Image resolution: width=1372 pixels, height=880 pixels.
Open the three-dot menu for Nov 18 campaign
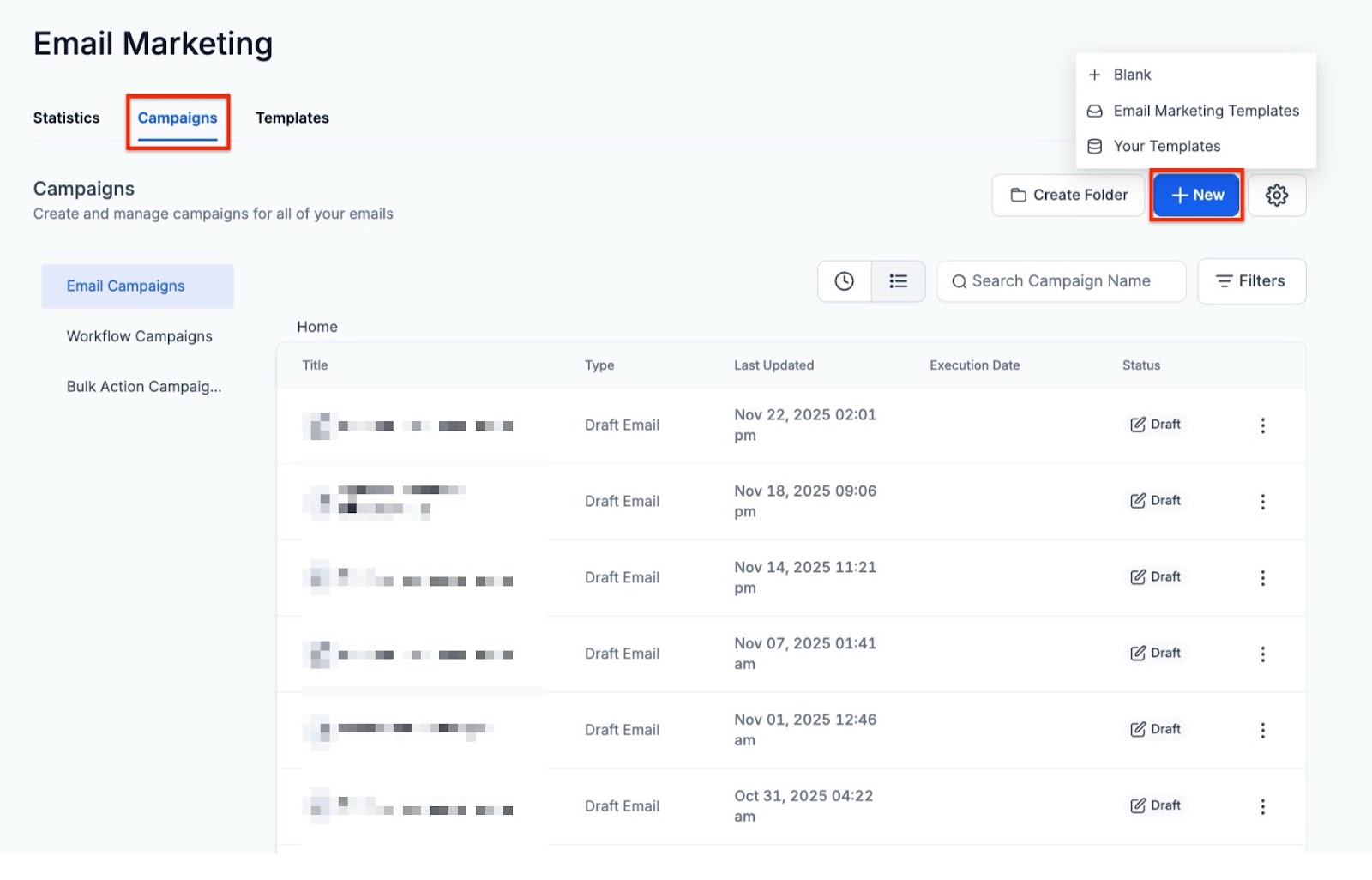coord(1262,502)
